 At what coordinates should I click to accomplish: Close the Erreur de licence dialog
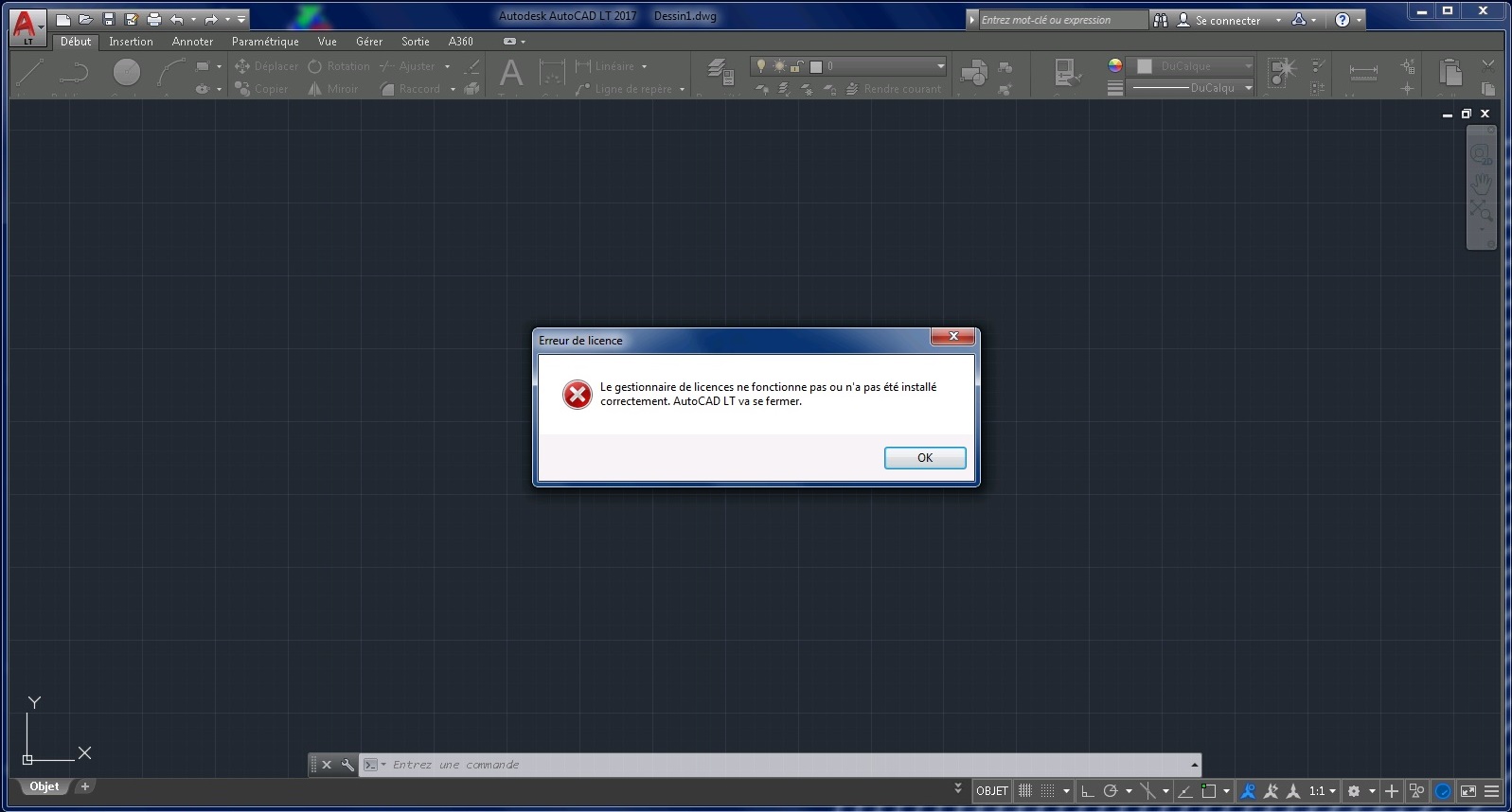(953, 336)
